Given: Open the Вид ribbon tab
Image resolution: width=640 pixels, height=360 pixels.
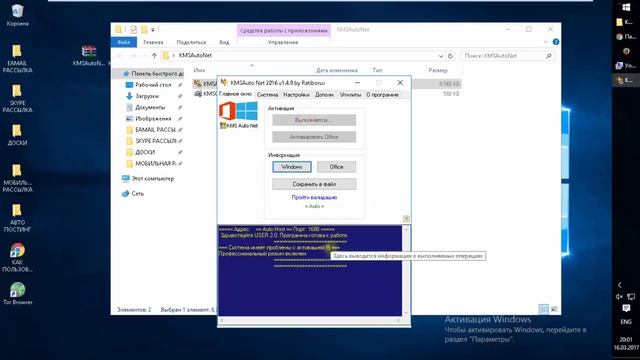Looking at the screenshot, I should pos(224,42).
